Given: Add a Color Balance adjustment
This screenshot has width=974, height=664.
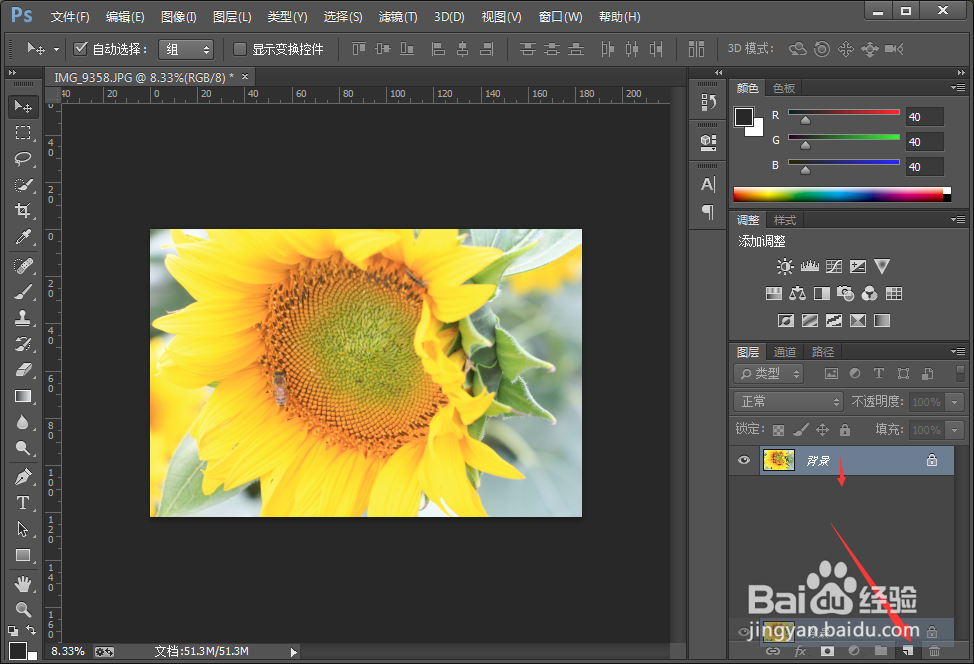Looking at the screenshot, I should pos(798,293).
